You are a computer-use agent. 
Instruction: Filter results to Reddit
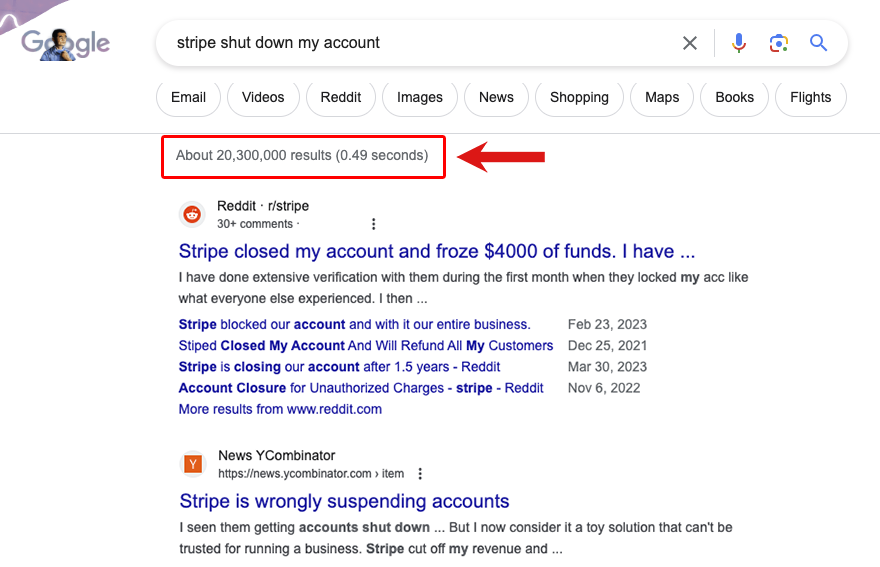341,98
